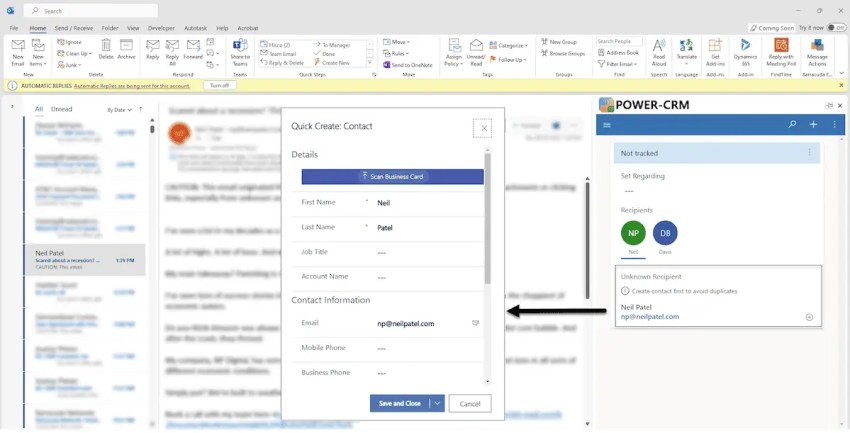Click the POWER-CRM plus add icon
The width and height of the screenshot is (850, 433).
click(813, 124)
